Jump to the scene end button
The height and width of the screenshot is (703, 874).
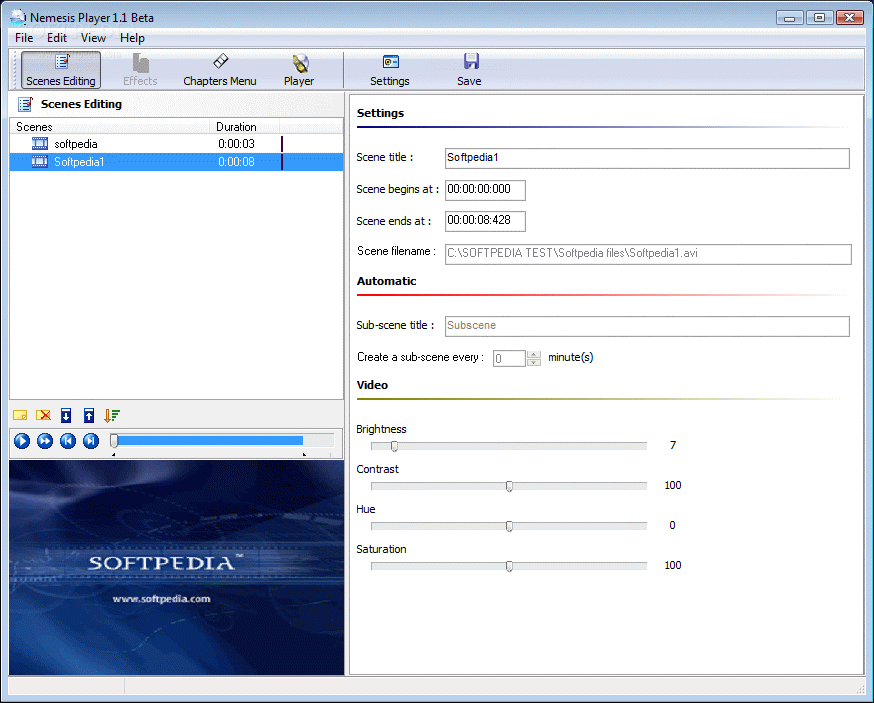[91, 441]
